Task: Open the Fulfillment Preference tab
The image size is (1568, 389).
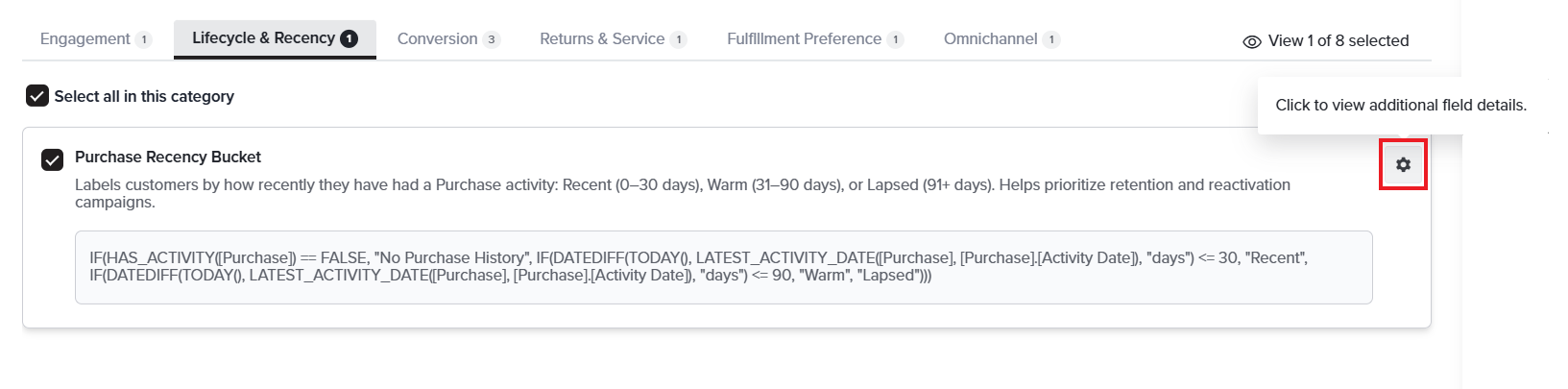Action: [815, 39]
